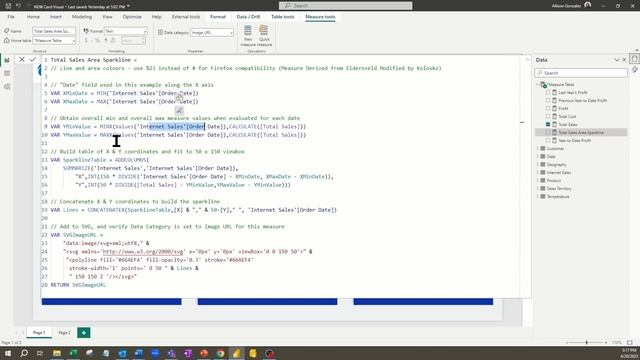Click the title bar Search box
The width and height of the screenshot is (640, 360).
346,6
